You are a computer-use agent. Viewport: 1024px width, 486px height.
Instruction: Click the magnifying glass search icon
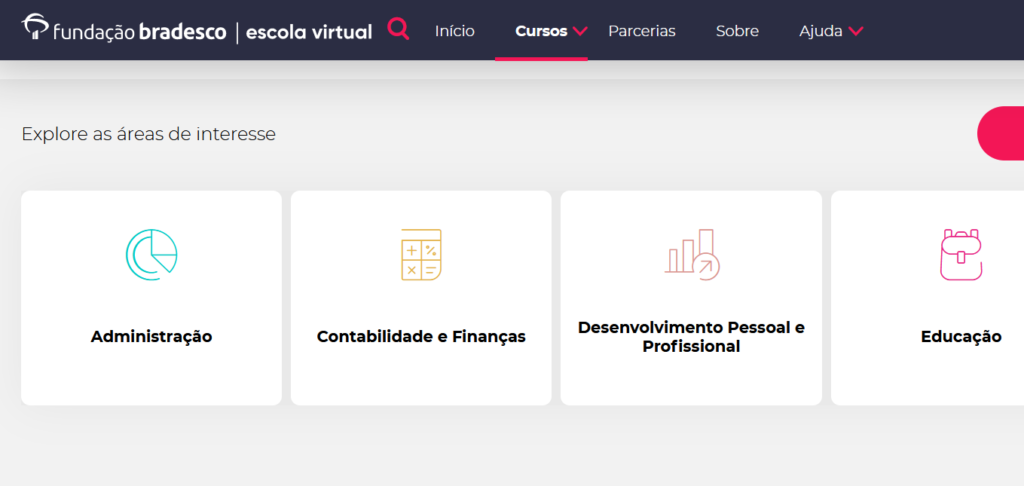(x=398, y=30)
